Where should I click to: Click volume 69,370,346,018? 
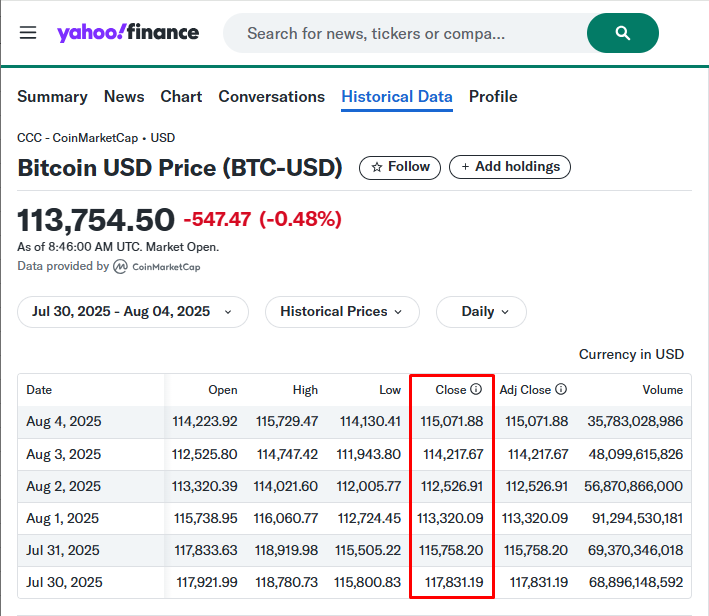(x=635, y=550)
